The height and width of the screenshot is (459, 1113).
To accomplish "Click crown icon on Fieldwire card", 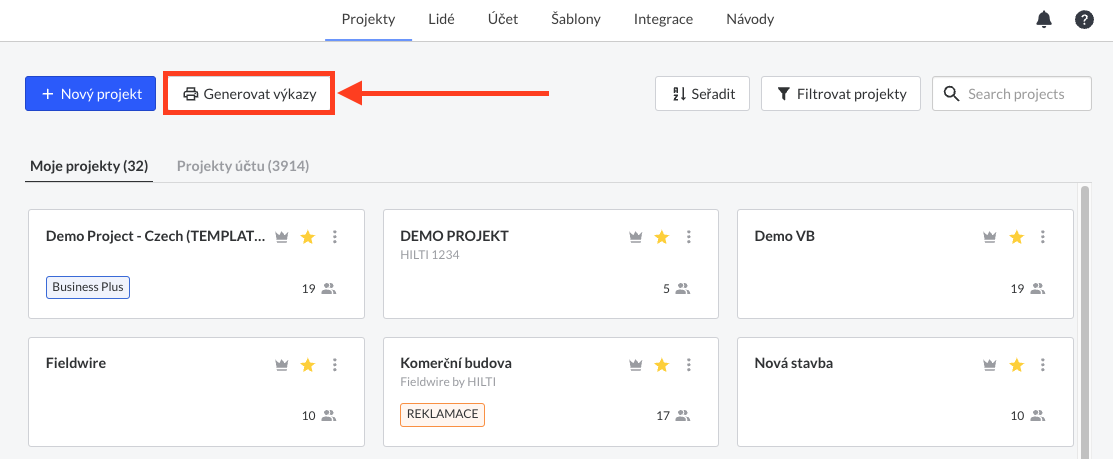I will (282, 365).
